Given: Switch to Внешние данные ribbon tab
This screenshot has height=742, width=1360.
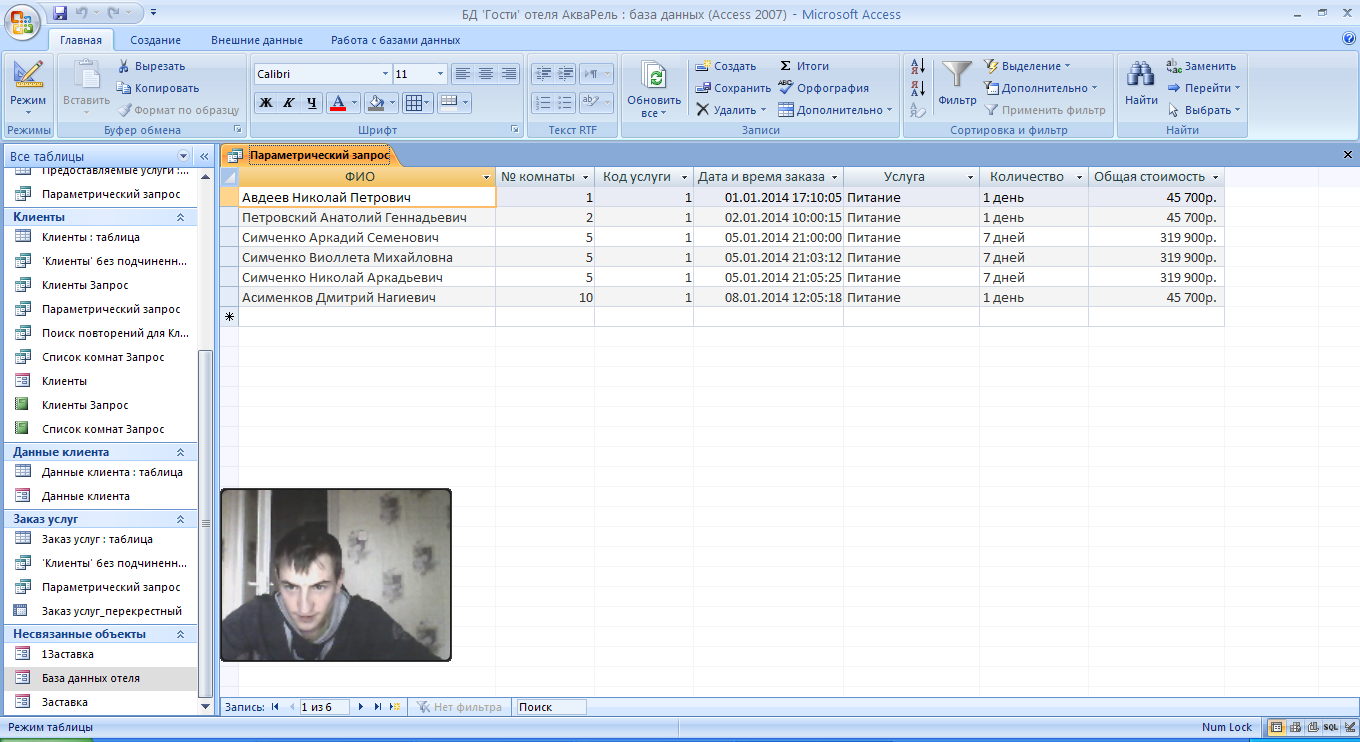Looking at the screenshot, I should [257, 40].
